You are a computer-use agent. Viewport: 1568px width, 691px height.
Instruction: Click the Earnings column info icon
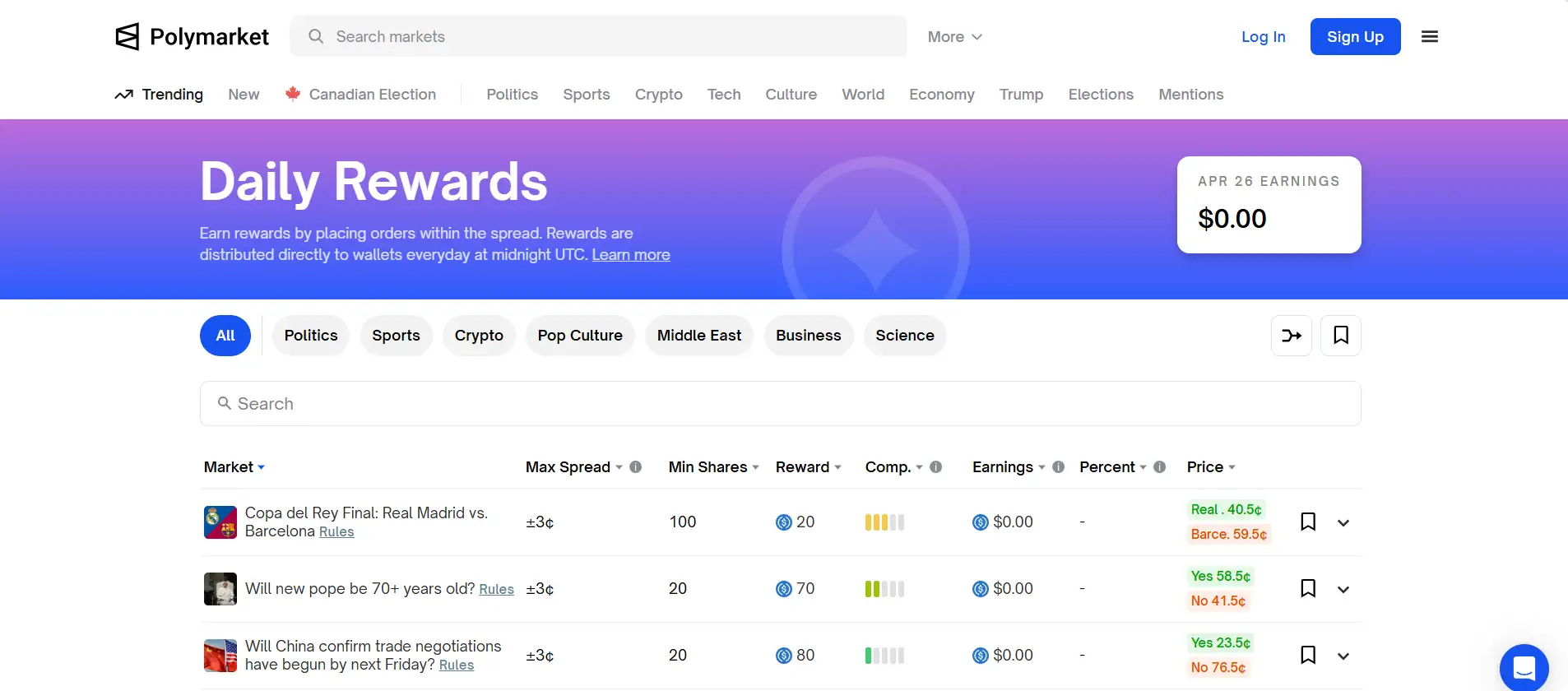1059,467
